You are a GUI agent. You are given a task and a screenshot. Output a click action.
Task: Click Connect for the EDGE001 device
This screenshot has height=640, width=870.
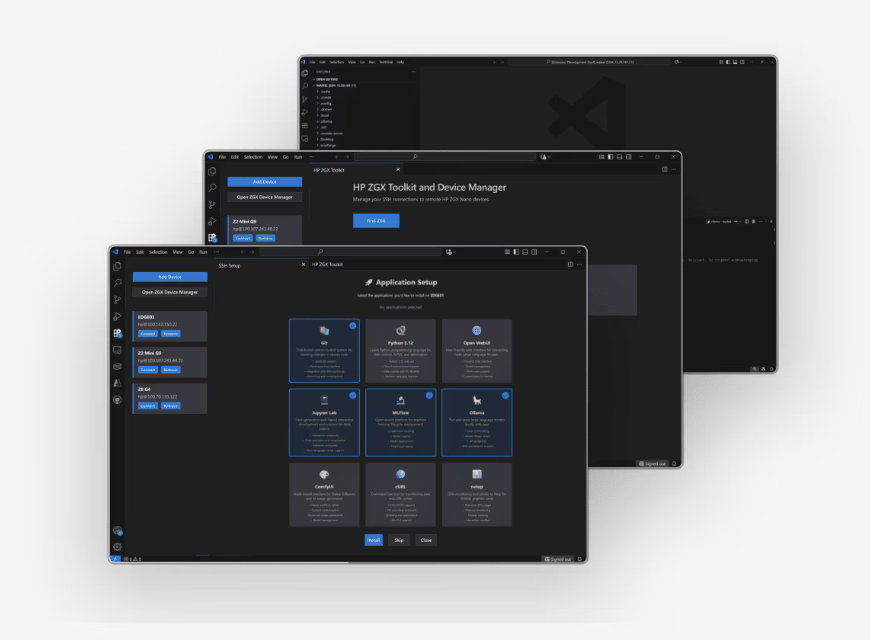coord(148,334)
